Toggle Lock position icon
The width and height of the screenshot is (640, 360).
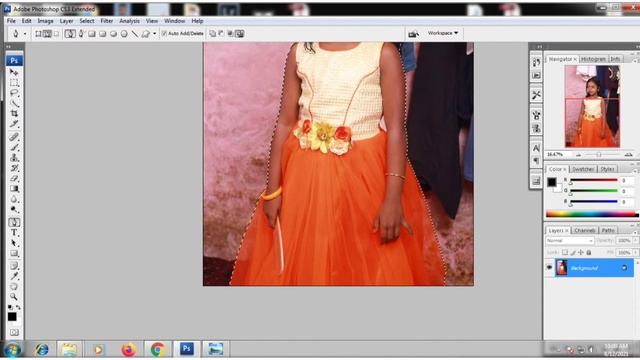581,253
